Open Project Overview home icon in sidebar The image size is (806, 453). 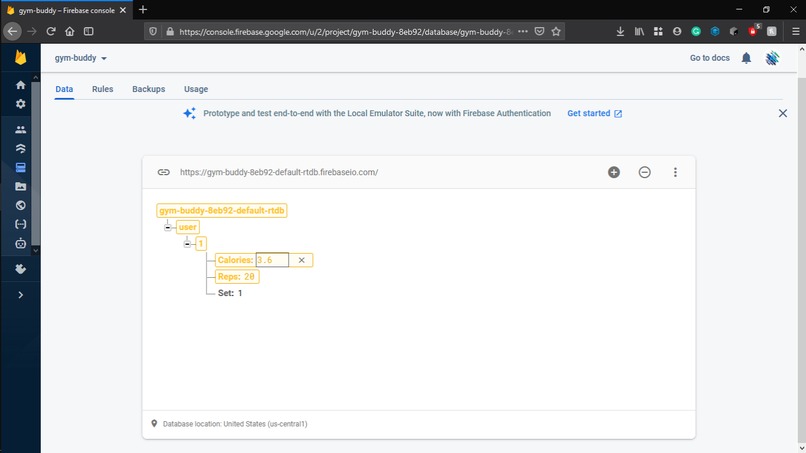point(21,85)
